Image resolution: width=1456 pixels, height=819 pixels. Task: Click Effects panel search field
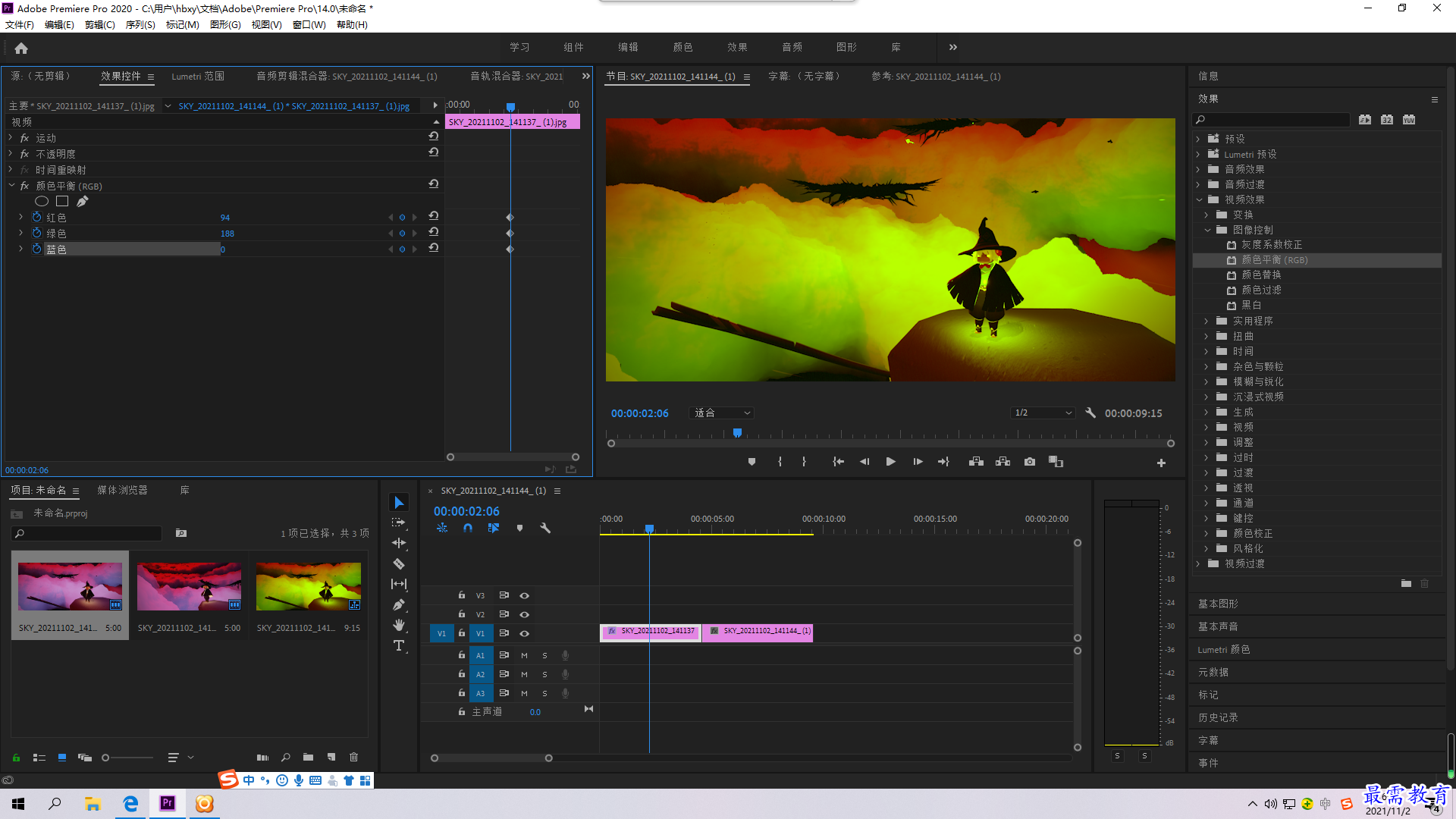(1272, 120)
